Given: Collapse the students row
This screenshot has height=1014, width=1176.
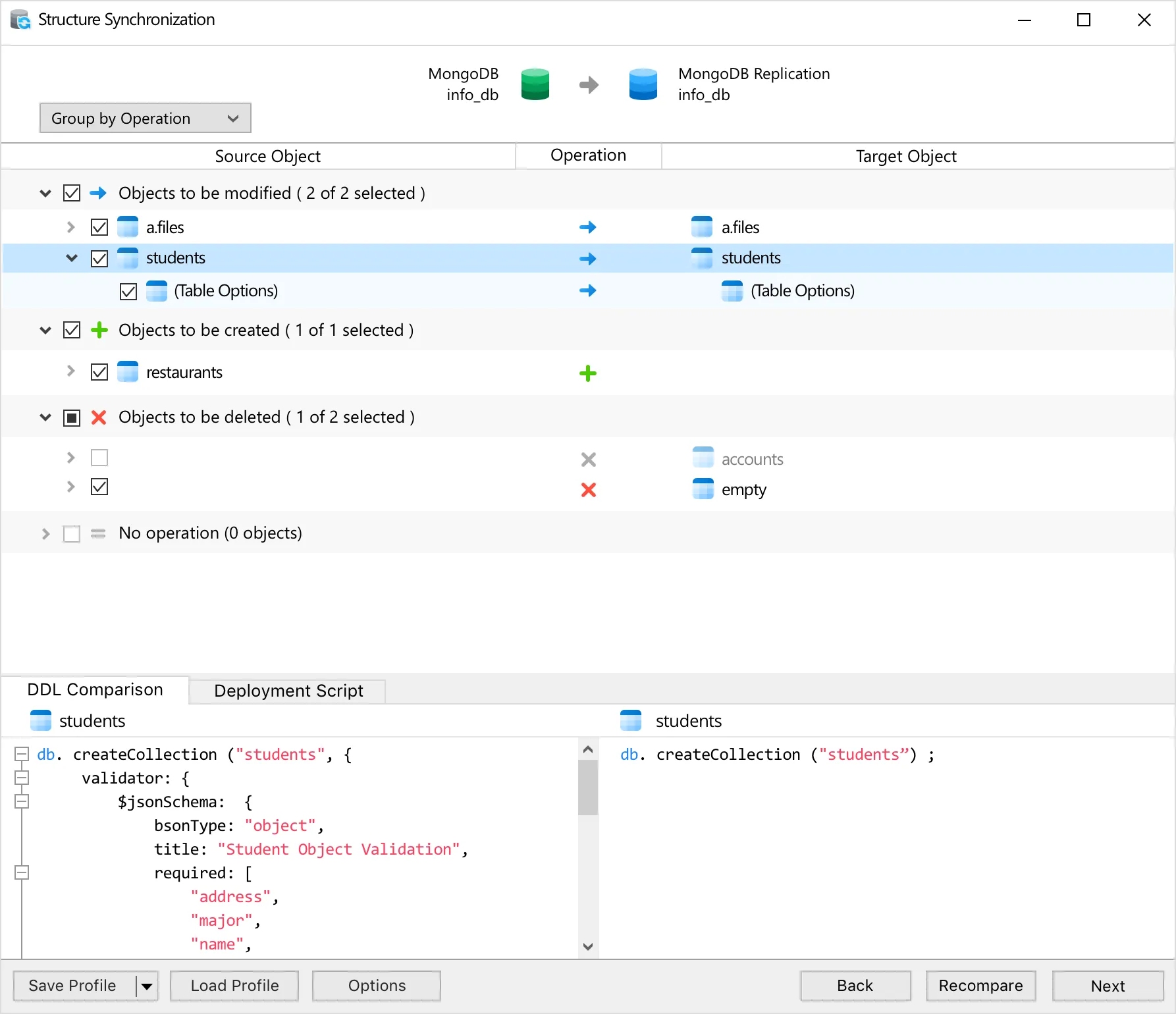Looking at the screenshot, I should point(72,258).
